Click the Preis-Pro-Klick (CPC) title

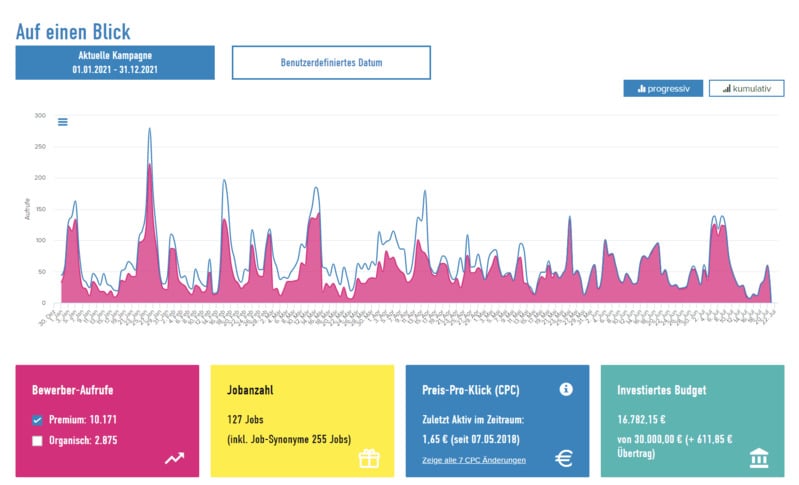[471, 390]
